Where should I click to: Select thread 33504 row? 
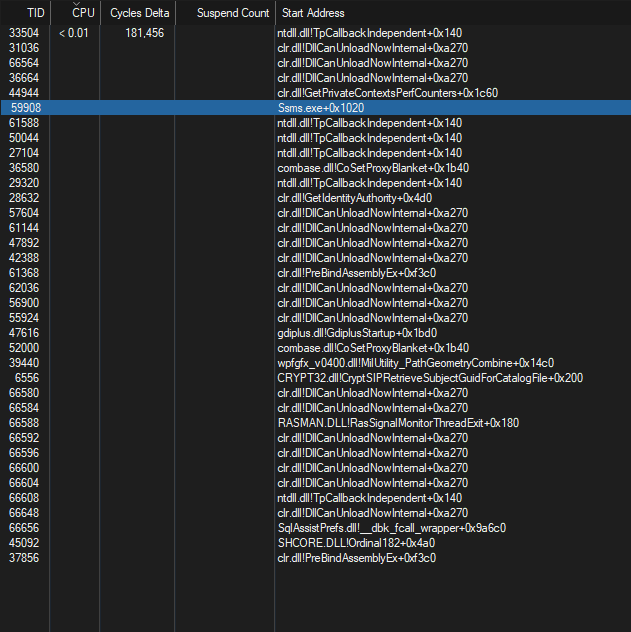(316, 33)
